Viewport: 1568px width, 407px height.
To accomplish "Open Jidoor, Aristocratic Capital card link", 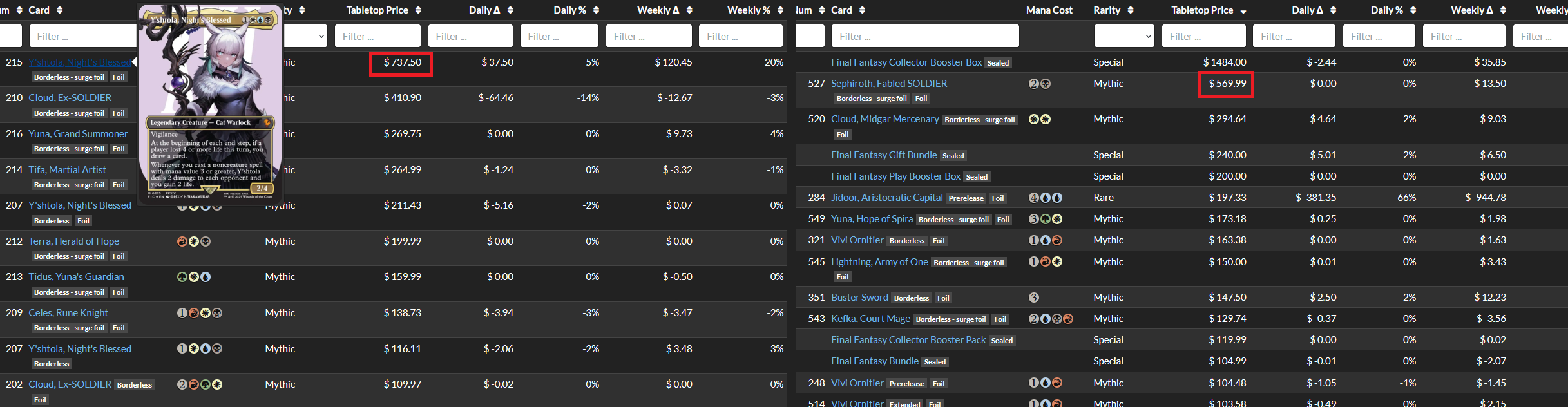I will pyautogui.click(x=886, y=198).
